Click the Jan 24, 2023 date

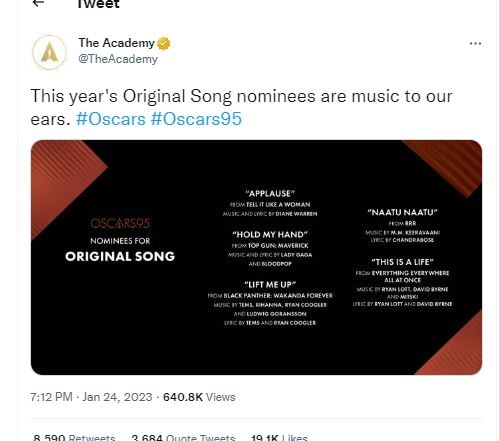click(x=117, y=397)
